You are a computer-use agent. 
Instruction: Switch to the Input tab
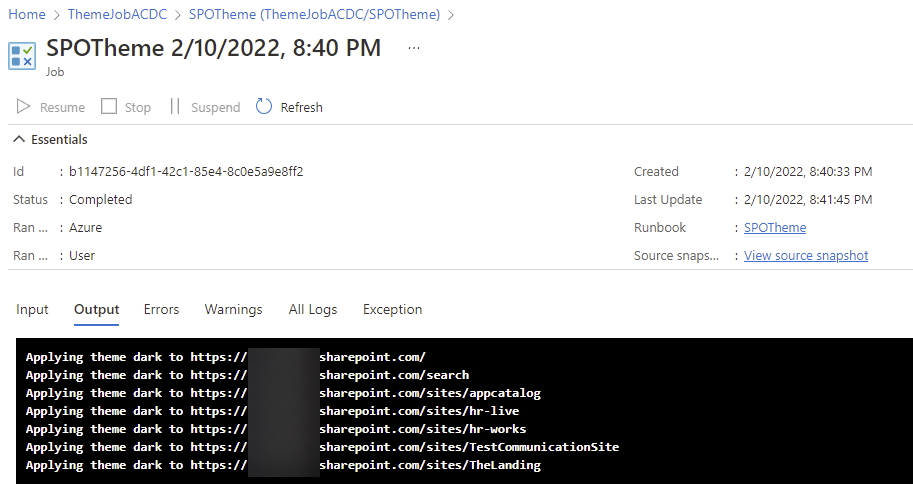32,309
